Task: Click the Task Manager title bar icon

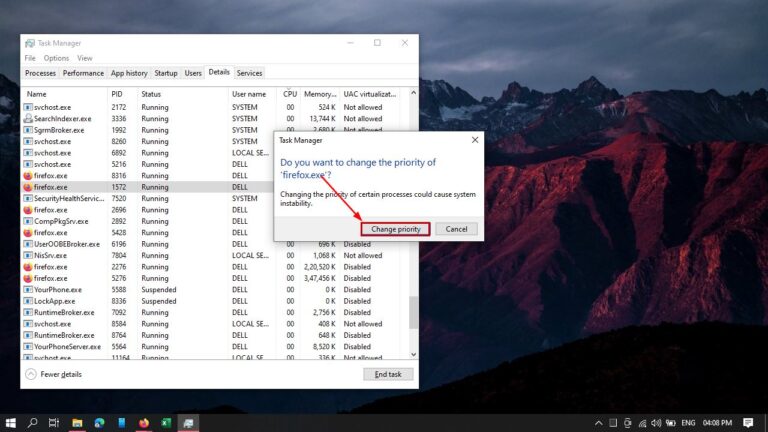Action: 30,43
